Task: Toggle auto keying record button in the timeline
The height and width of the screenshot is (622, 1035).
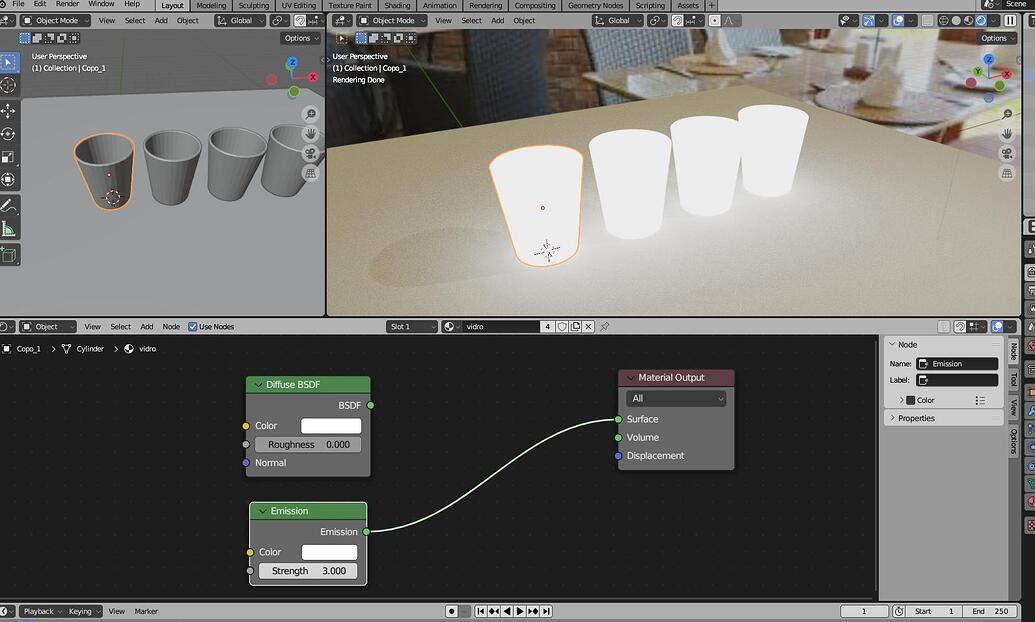Action: click(x=451, y=611)
